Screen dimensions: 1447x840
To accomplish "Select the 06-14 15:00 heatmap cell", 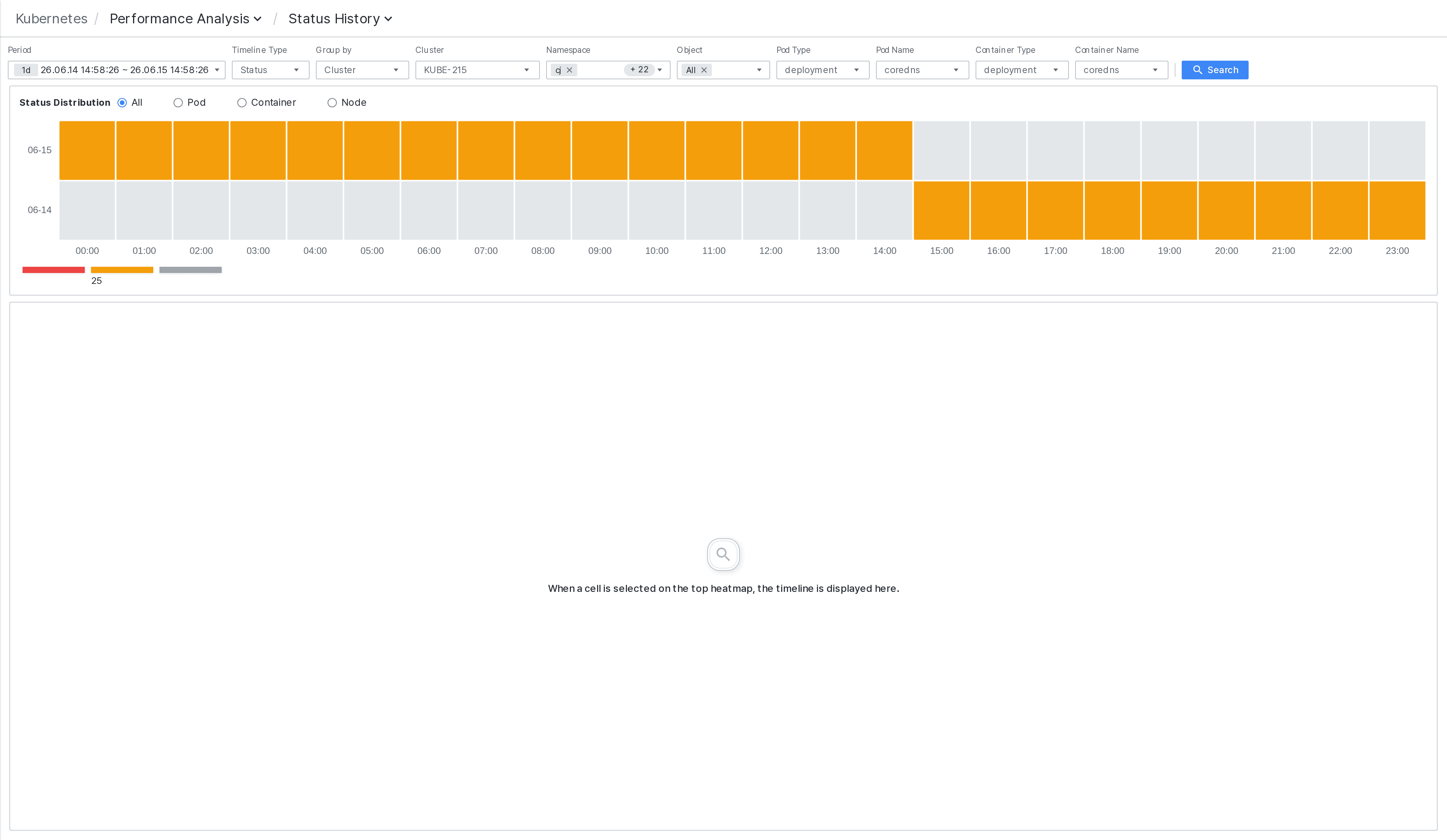I will click(x=941, y=210).
